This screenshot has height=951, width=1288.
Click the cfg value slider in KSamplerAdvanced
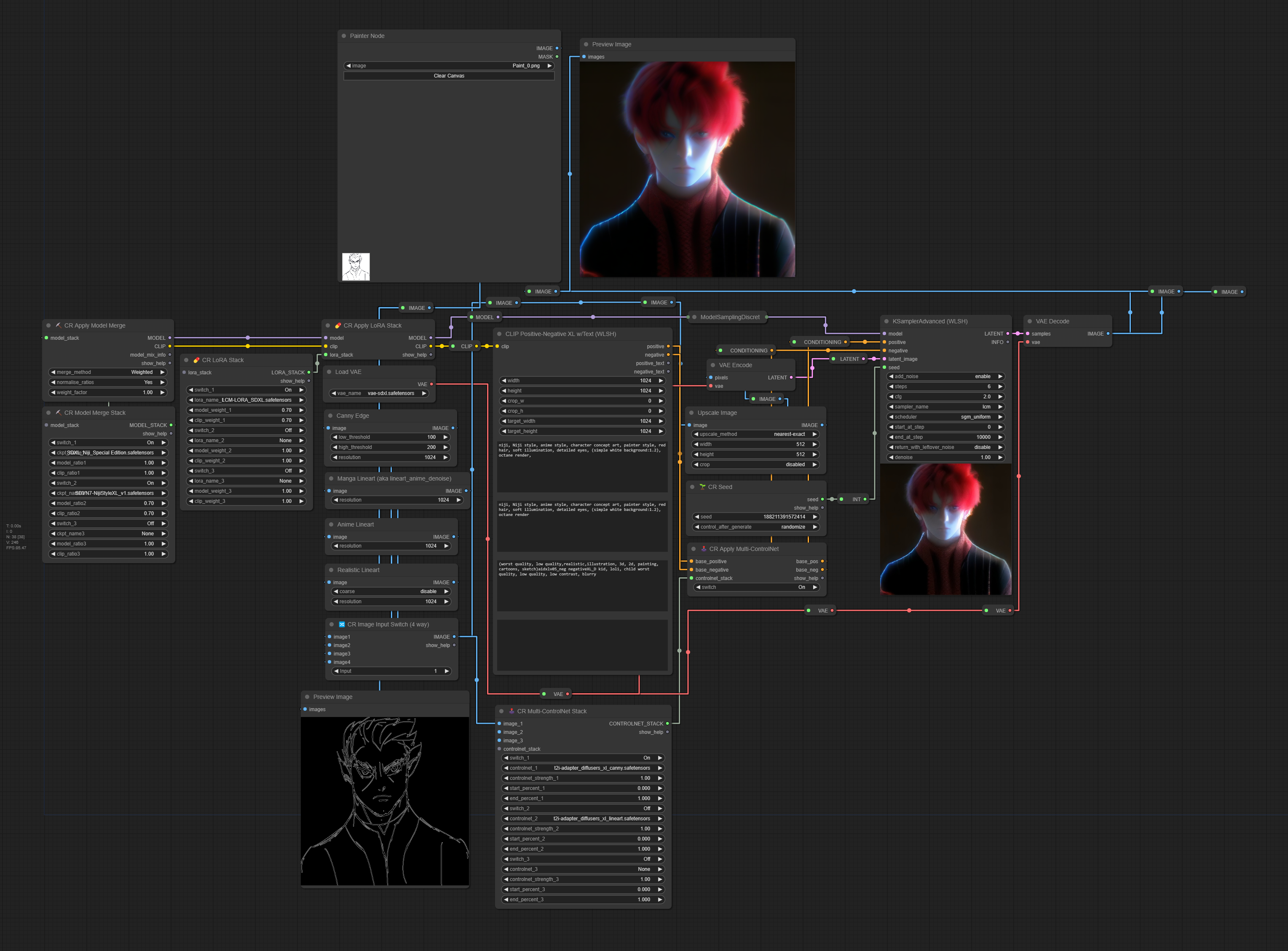click(x=946, y=397)
